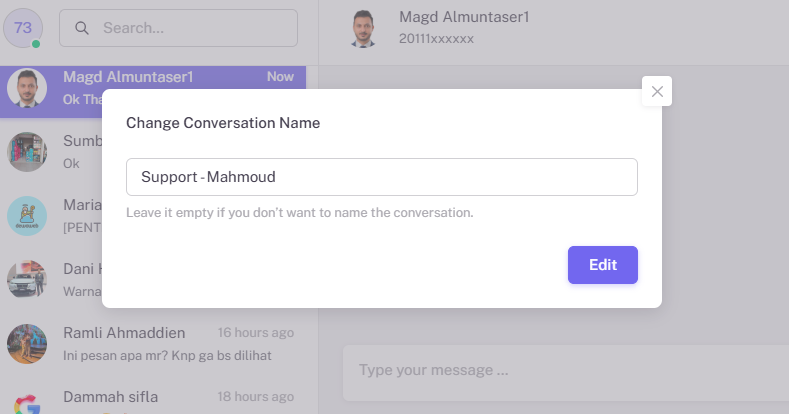Click the 'Now' timestamp on active conversation
The image size is (789, 414).
(x=280, y=76)
